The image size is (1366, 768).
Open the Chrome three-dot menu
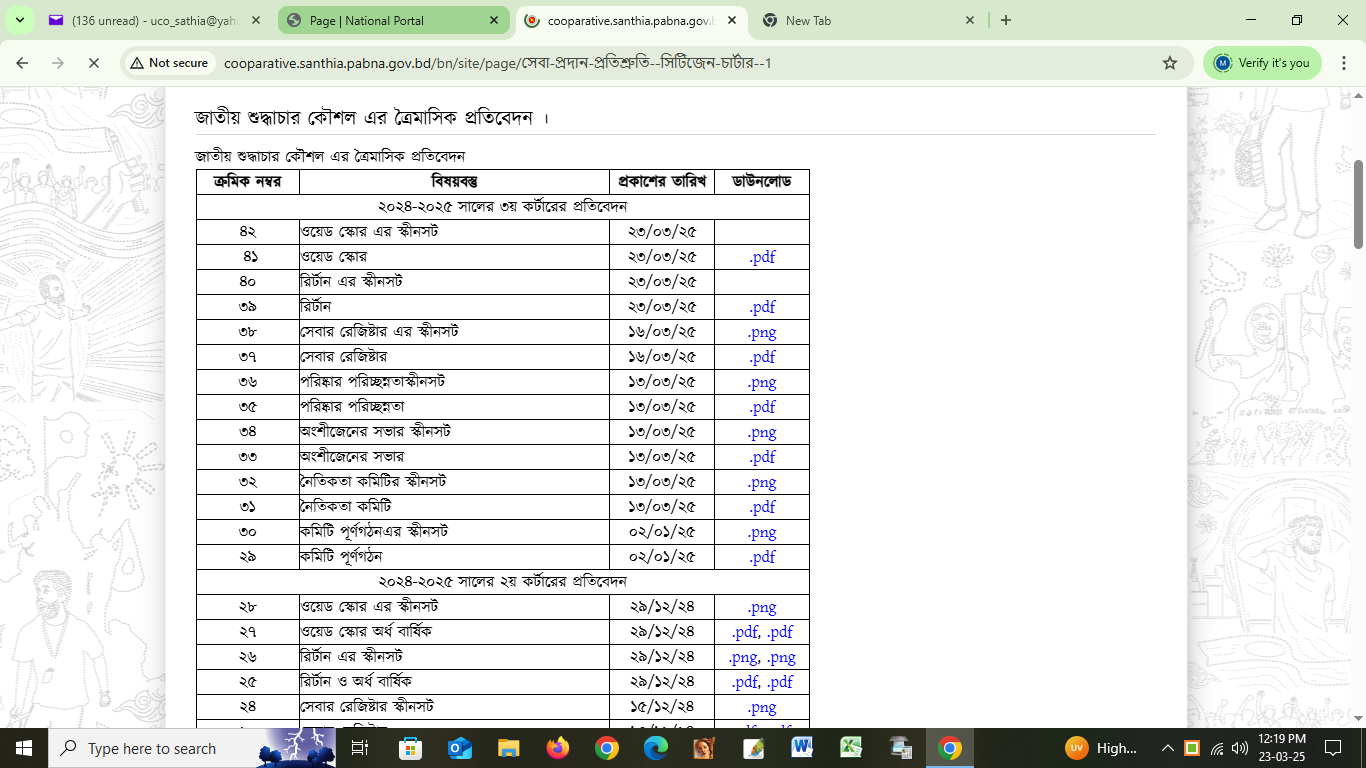point(1344,63)
